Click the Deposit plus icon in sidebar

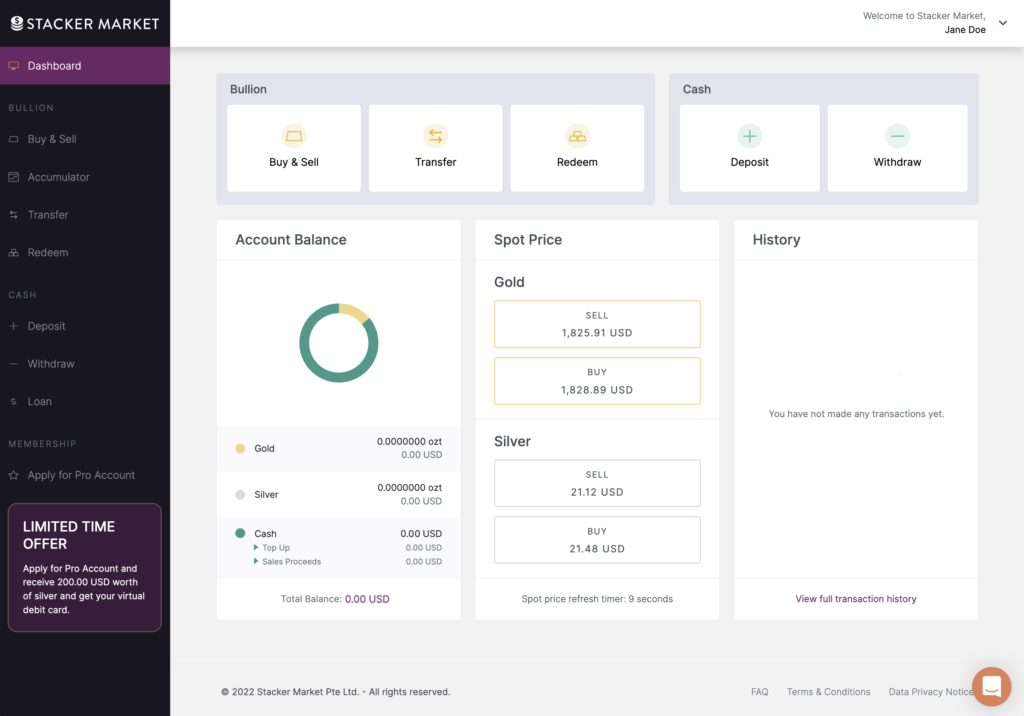coord(13,326)
